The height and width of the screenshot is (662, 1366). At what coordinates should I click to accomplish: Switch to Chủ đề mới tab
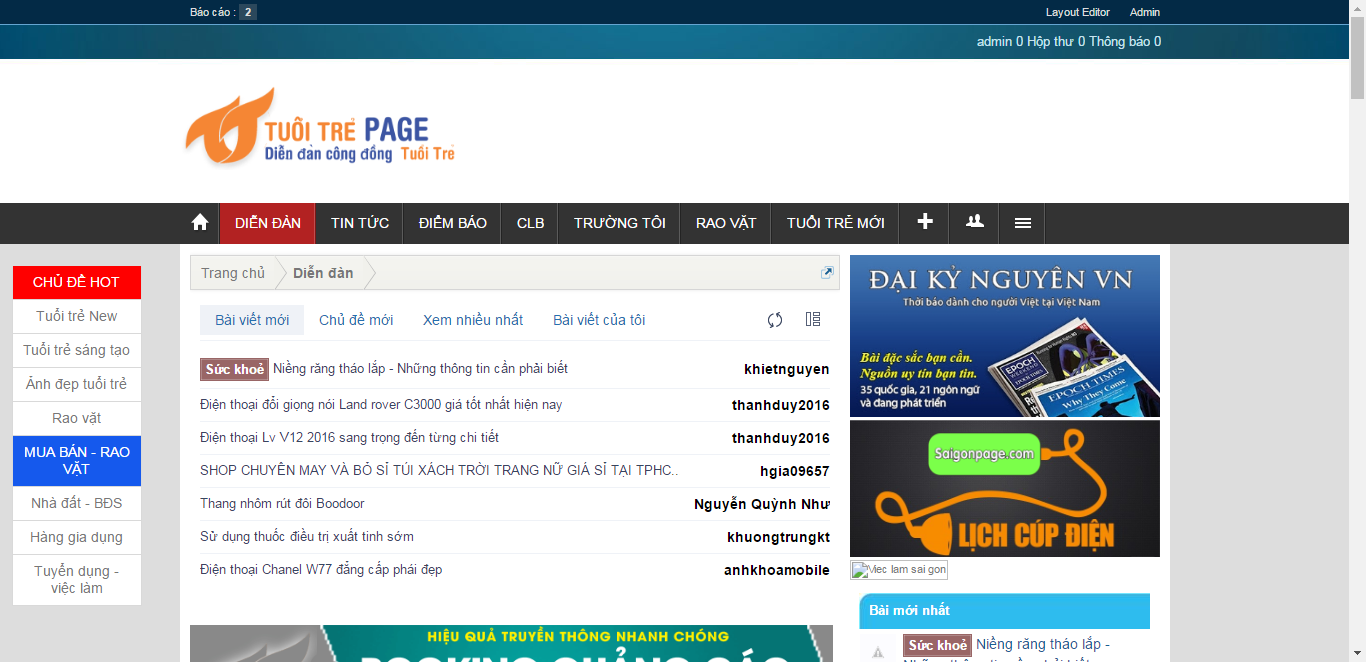[x=356, y=320]
